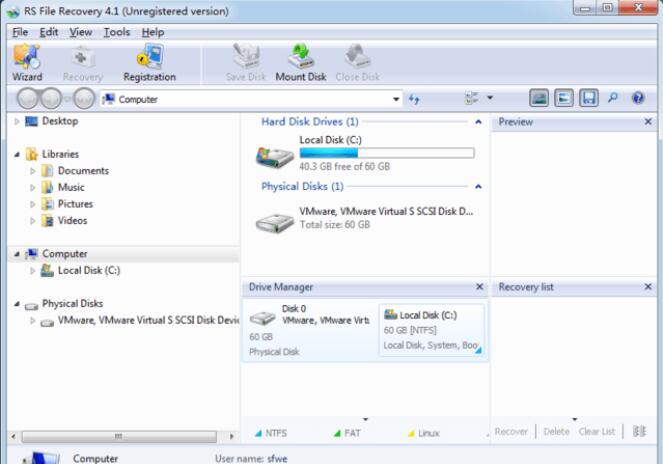Collapse the Physical Disks group in main pane

[478, 187]
